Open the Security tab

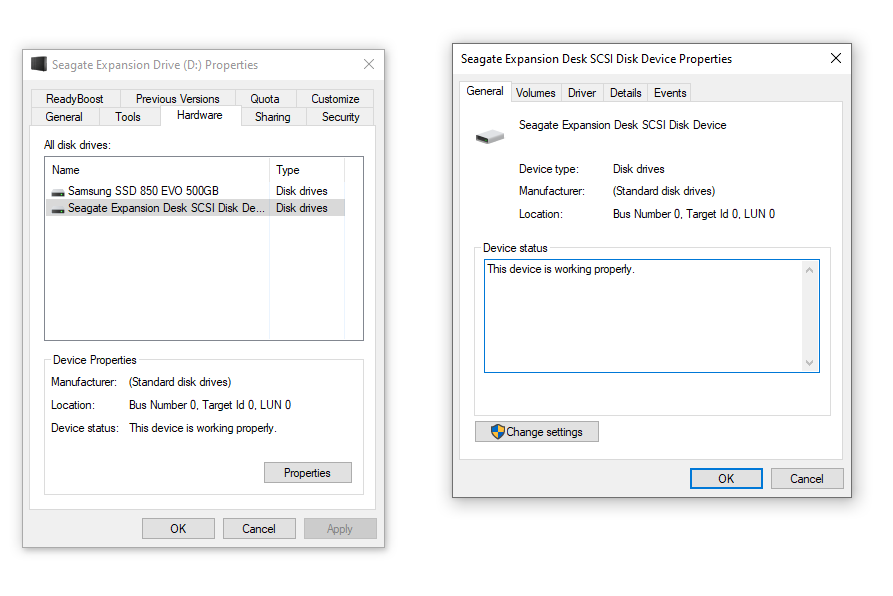341,117
